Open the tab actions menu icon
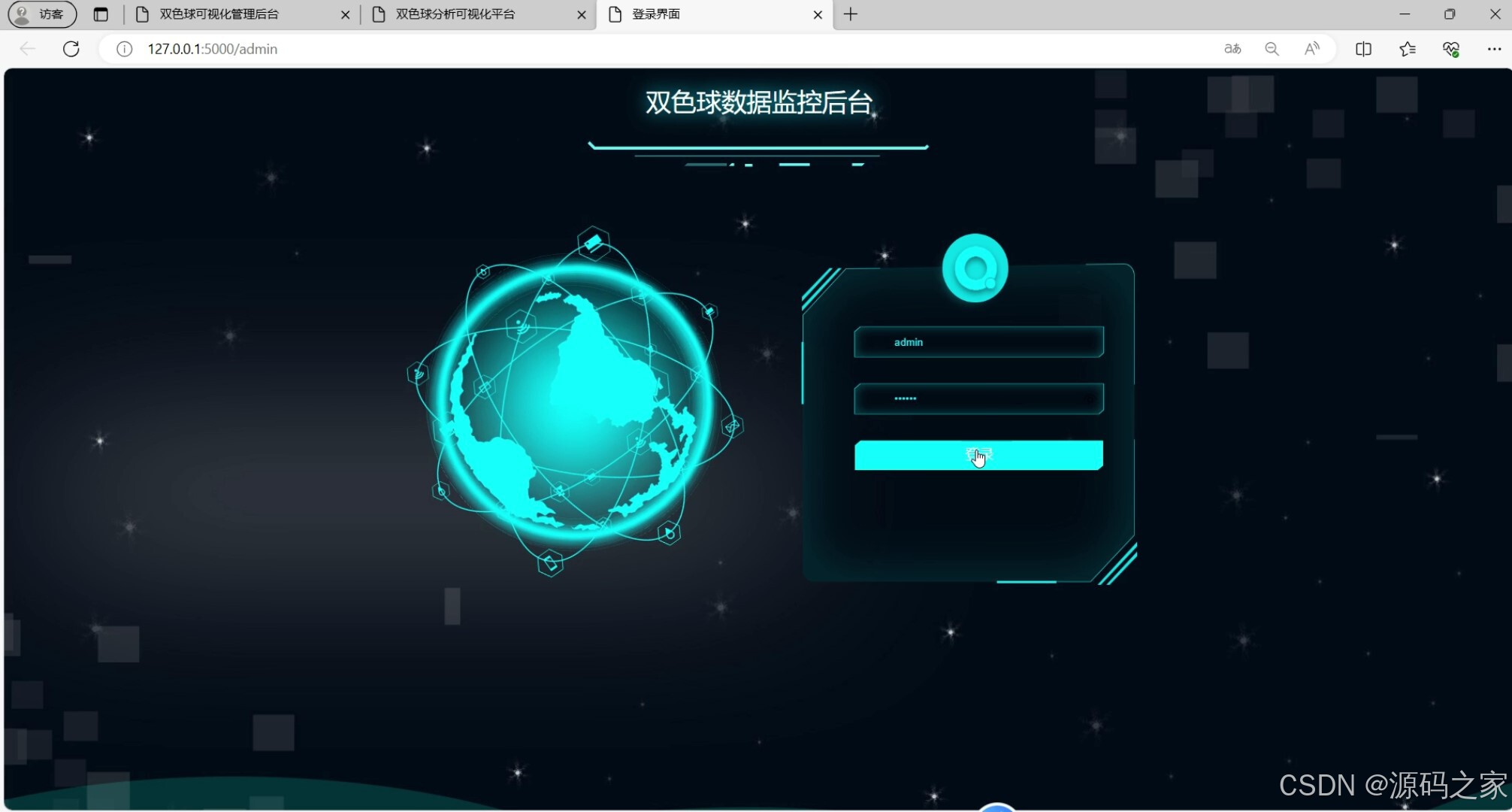 [101, 14]
